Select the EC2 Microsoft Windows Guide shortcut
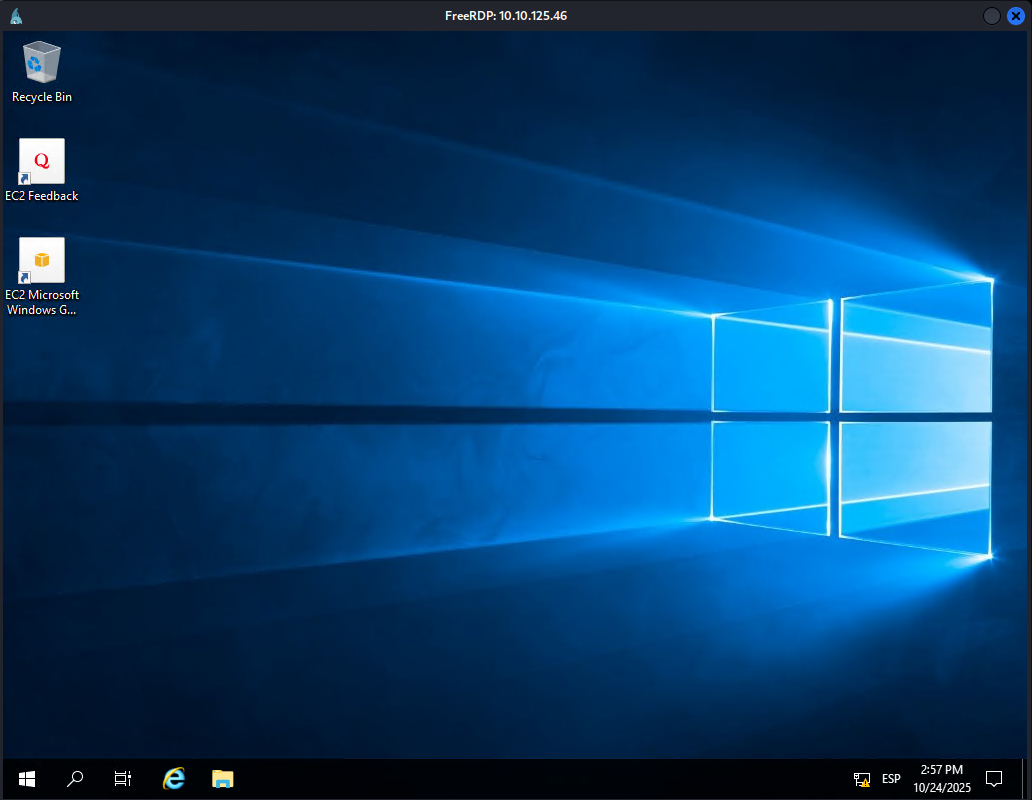 [41, 276]
